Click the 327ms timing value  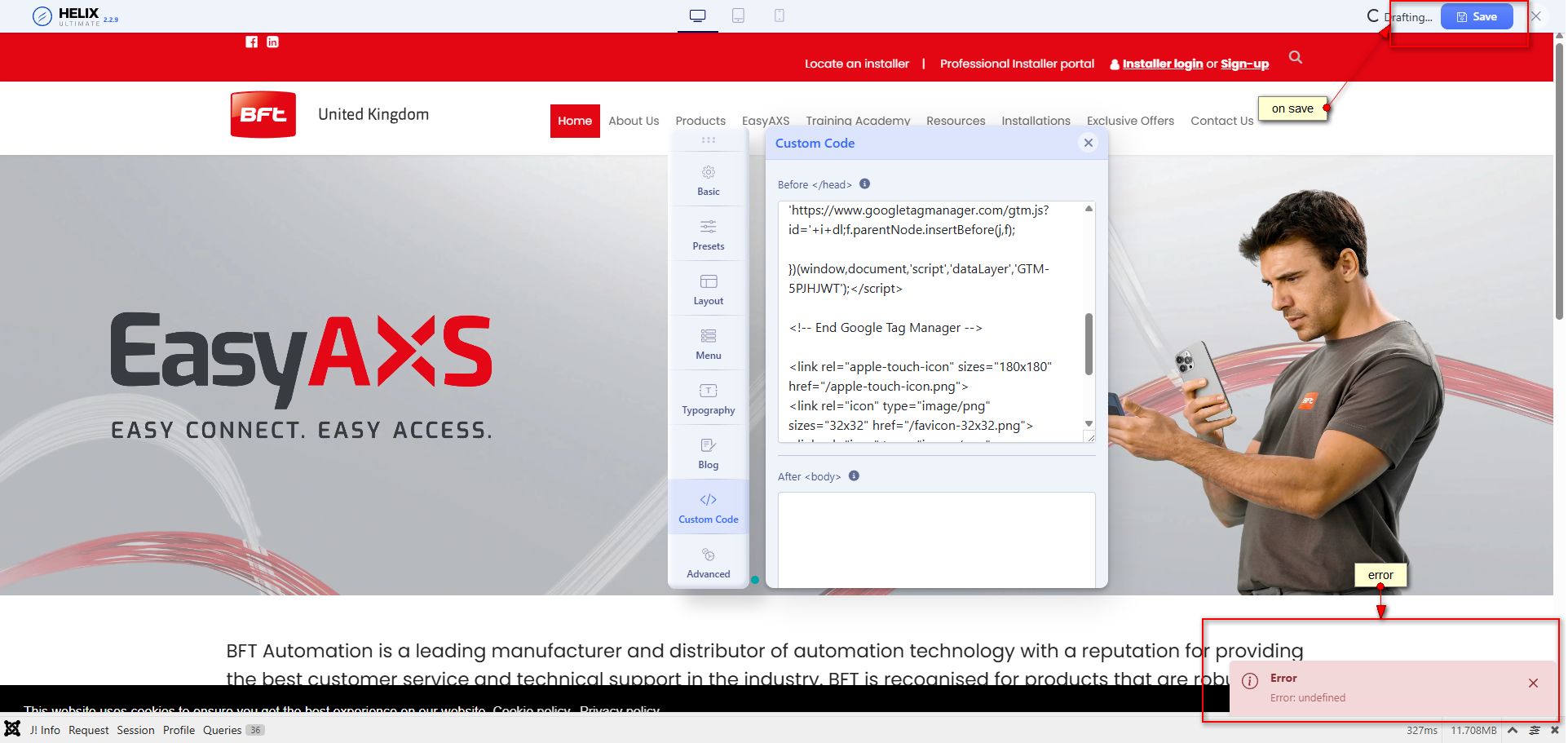click(1422, 730)
